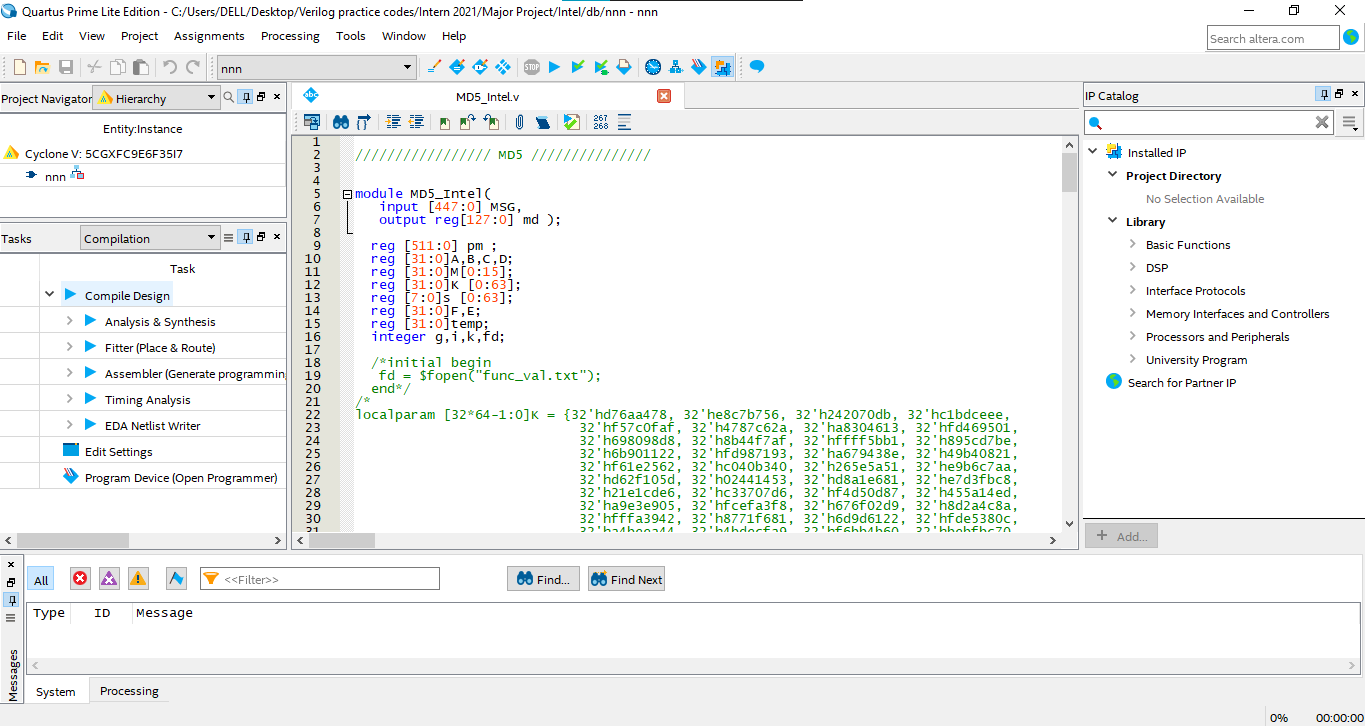Click the Search altera.com field

(x=1273, y=38)
